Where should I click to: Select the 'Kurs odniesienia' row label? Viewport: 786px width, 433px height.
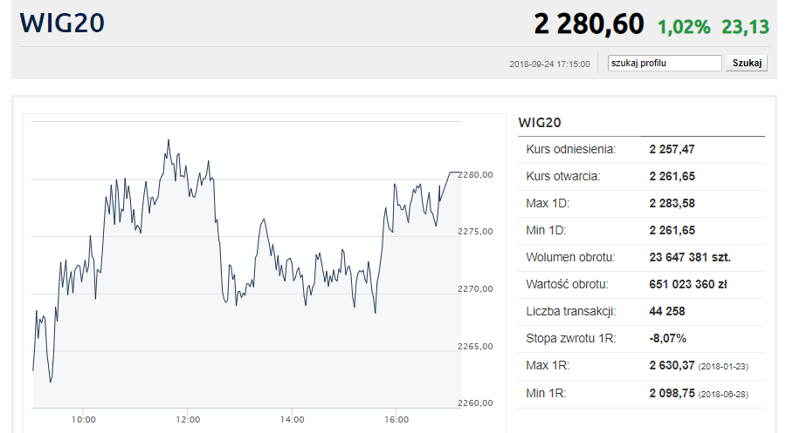pyautogui.click(x=570, y=149)
